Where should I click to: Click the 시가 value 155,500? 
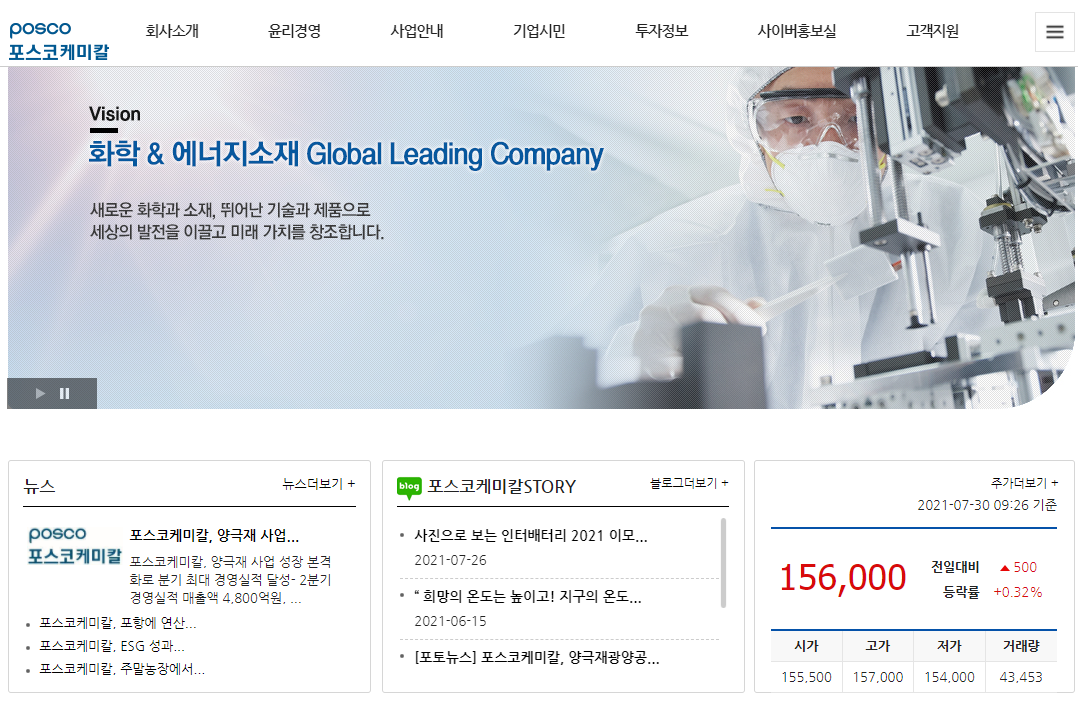pos(806,677)
